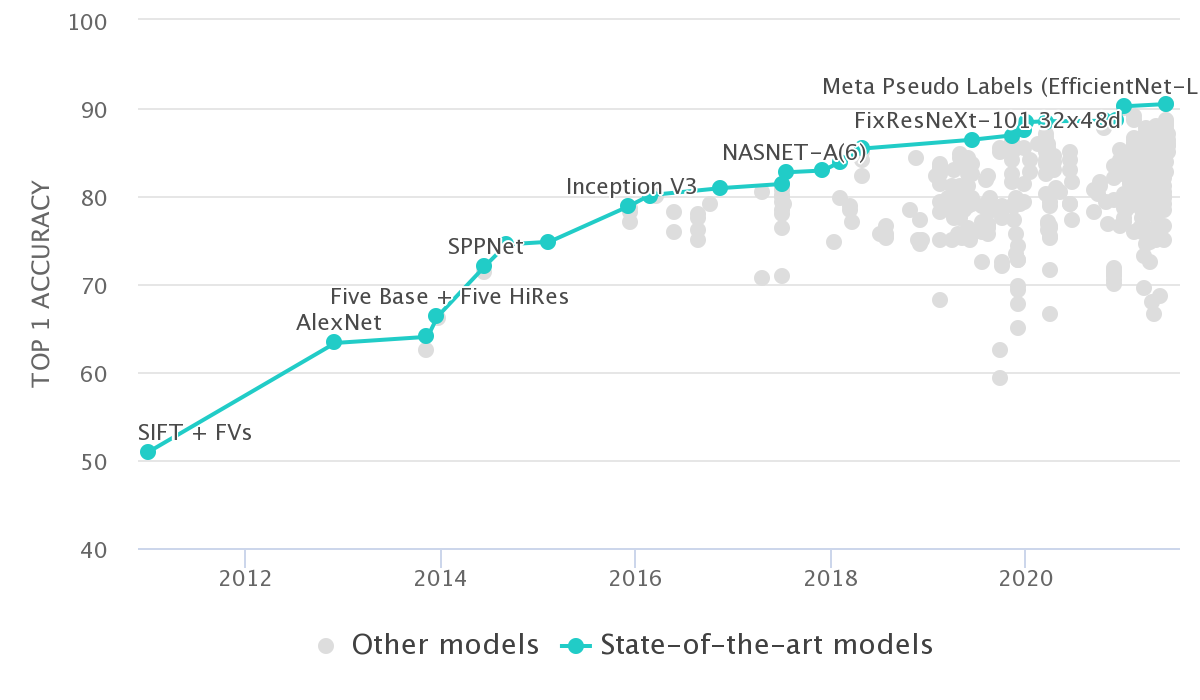Click the gray Other models legend dot

326,646
